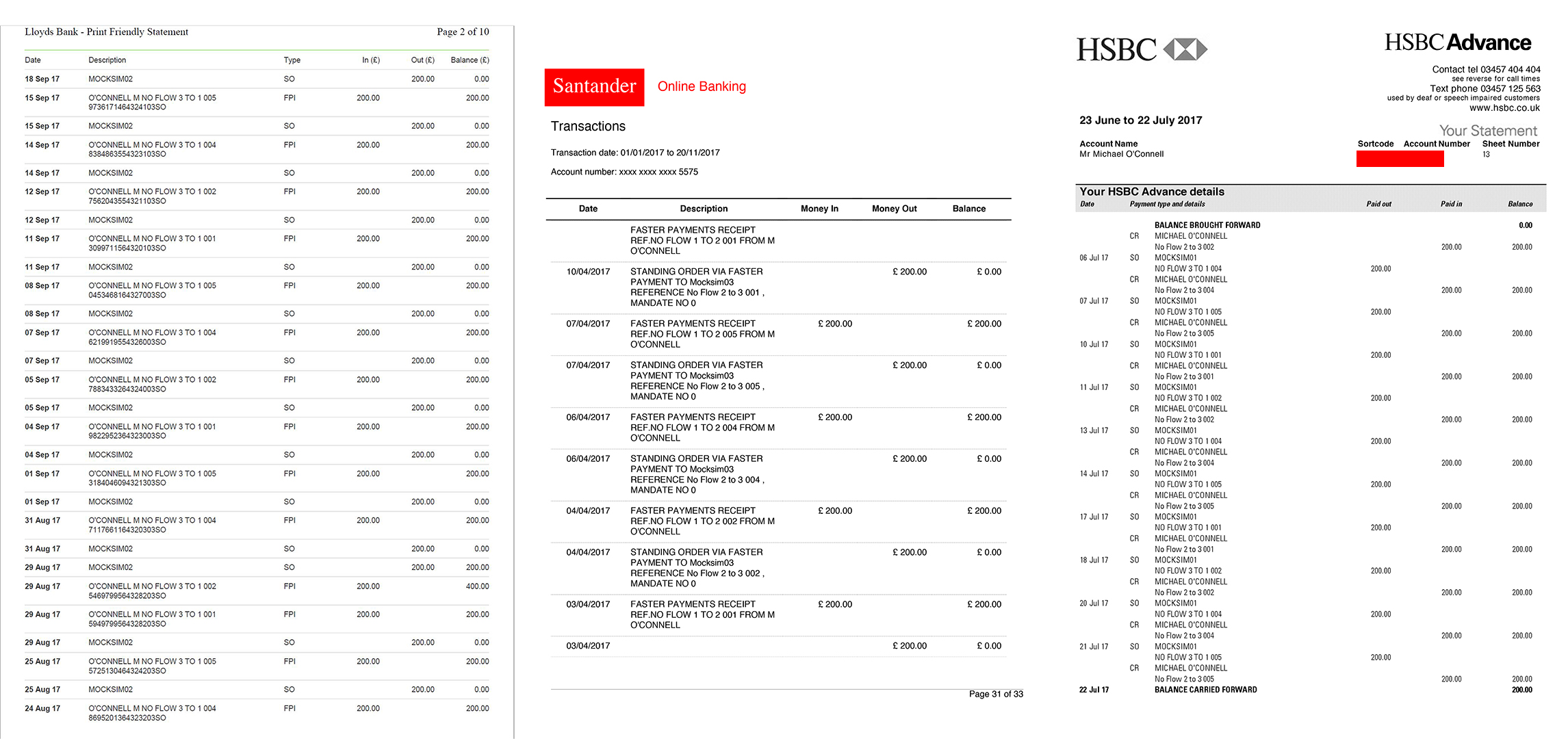Click the 'FPI' type on 14 Sep 17 row

click(290, 145)
